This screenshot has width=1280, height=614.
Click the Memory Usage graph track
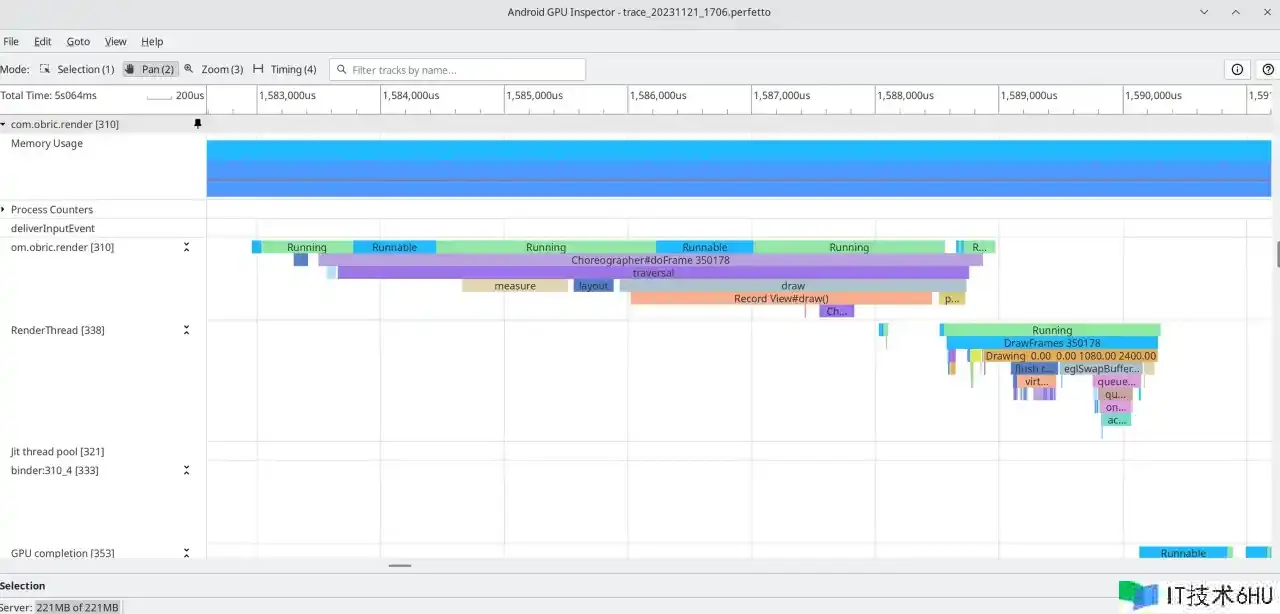(739, 168)
